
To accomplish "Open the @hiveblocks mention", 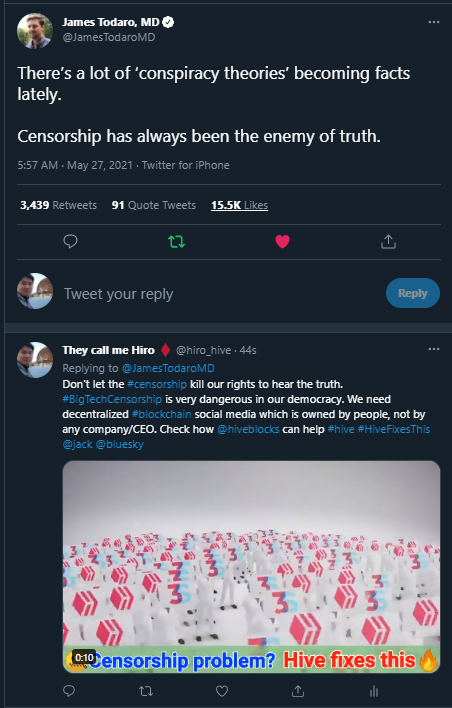I will (x=248, y=429).
